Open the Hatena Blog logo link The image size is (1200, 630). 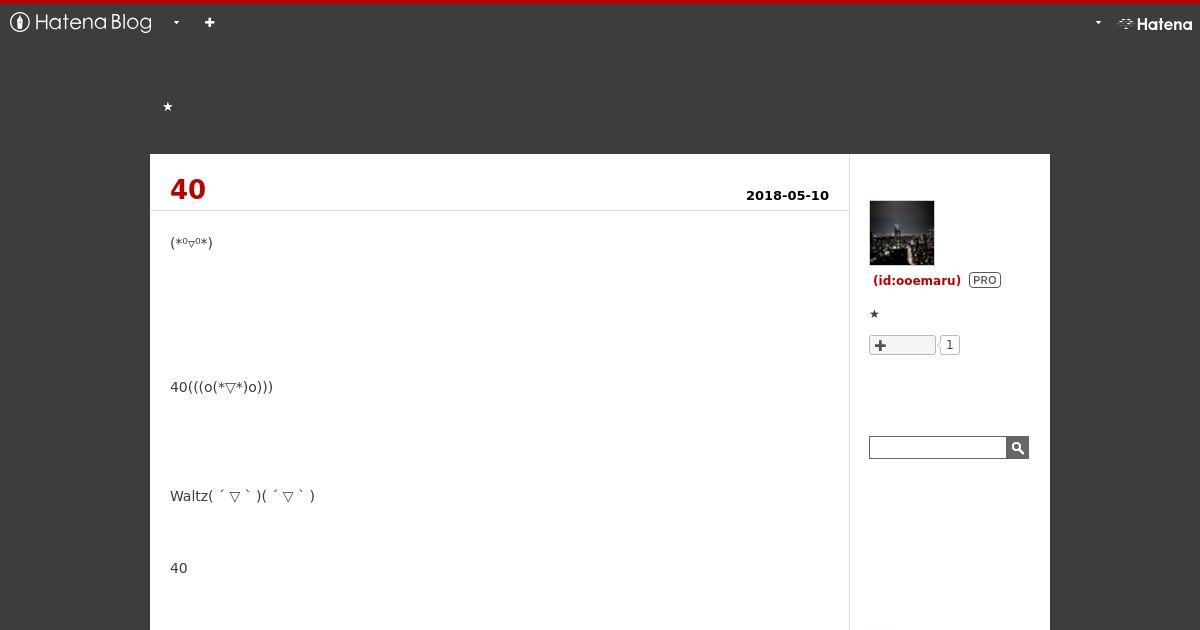coord(81,22)
